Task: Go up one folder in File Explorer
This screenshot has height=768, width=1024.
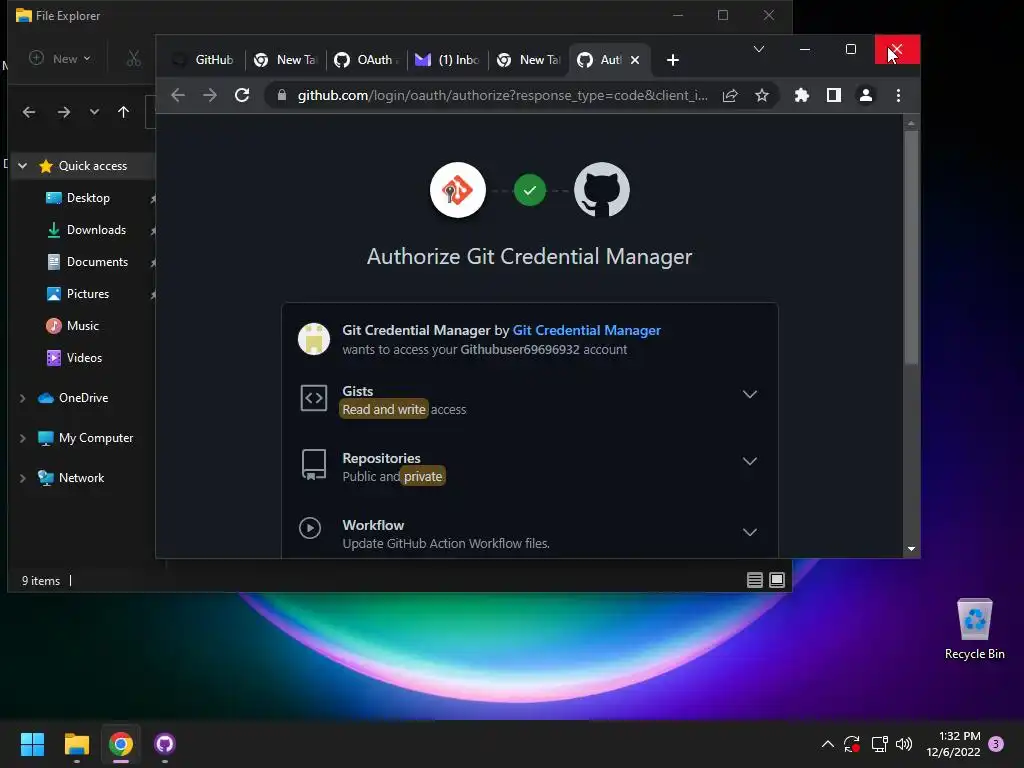Action: tap(123, 112)
